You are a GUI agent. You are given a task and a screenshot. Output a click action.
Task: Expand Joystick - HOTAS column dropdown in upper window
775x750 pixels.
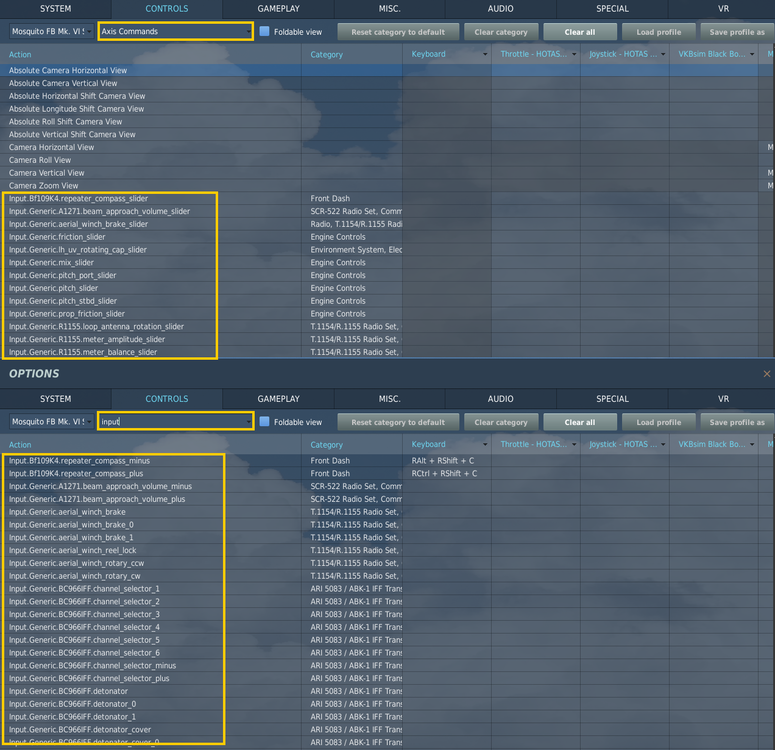tap(663, 54)
